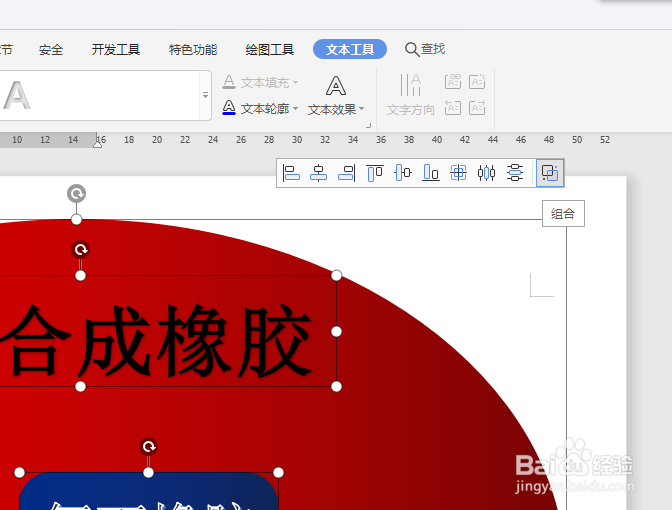The image size is (672, 510).
Task: Click the align bottom icon
Action: [x=431, y=173]
